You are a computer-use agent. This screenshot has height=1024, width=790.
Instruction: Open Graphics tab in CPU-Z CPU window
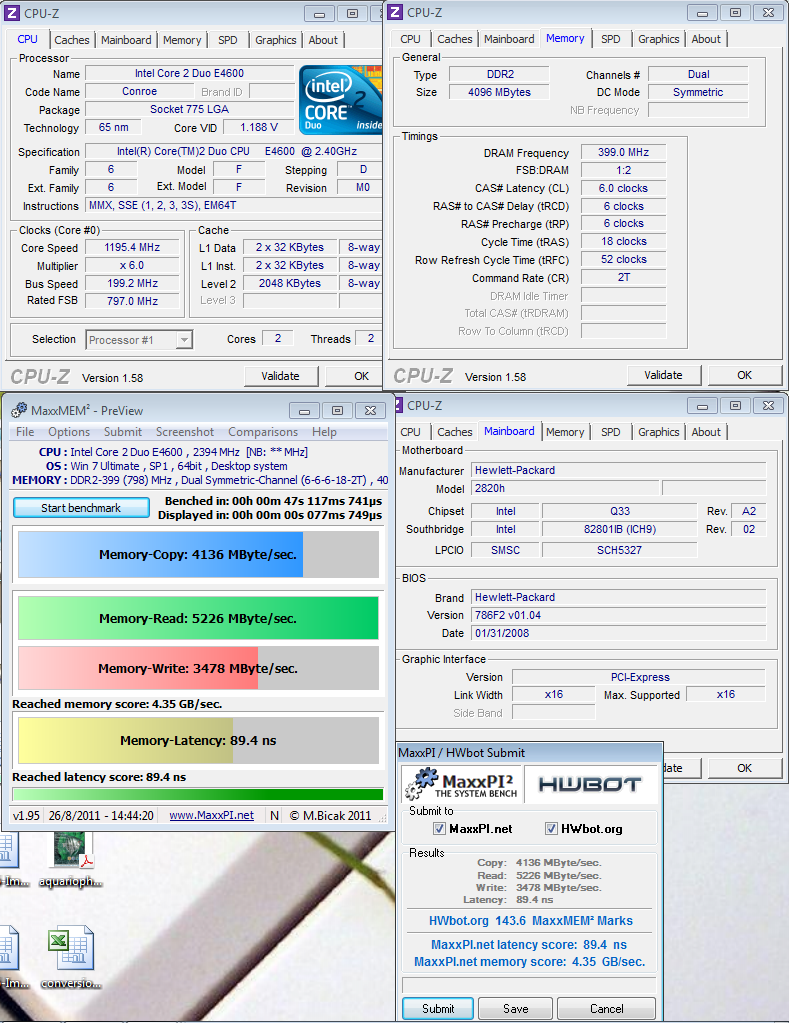[276, 40]
